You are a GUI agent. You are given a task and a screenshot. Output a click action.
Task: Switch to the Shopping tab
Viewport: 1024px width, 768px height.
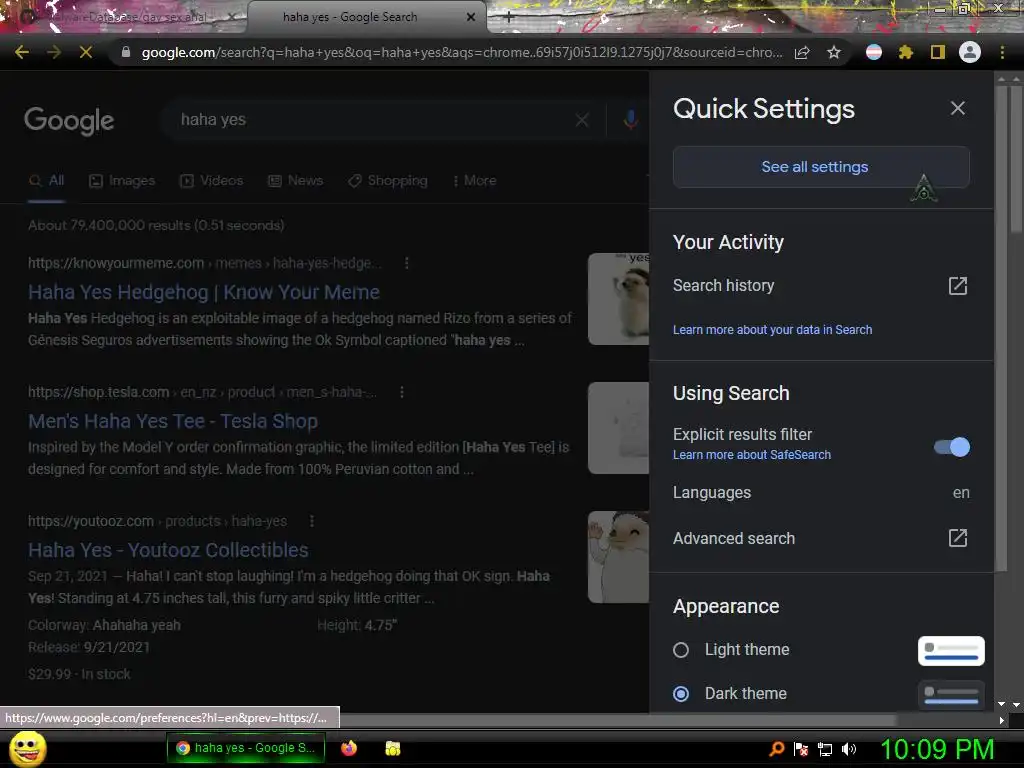pos(388,180)
